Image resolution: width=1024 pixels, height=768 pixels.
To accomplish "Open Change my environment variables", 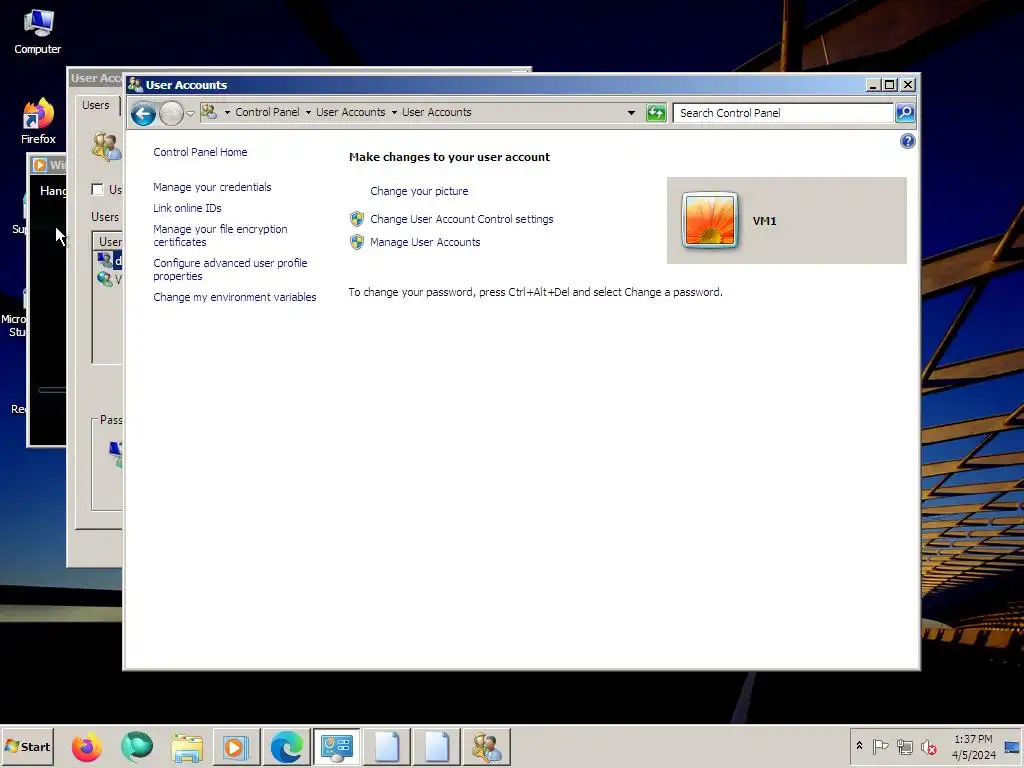I will click(x=234, y=297).
